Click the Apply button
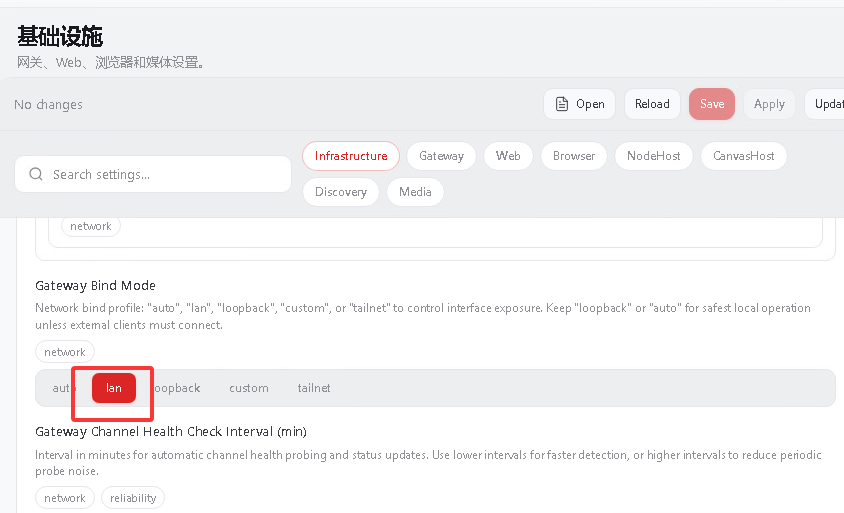844x513 pixels. click(769, 104)
